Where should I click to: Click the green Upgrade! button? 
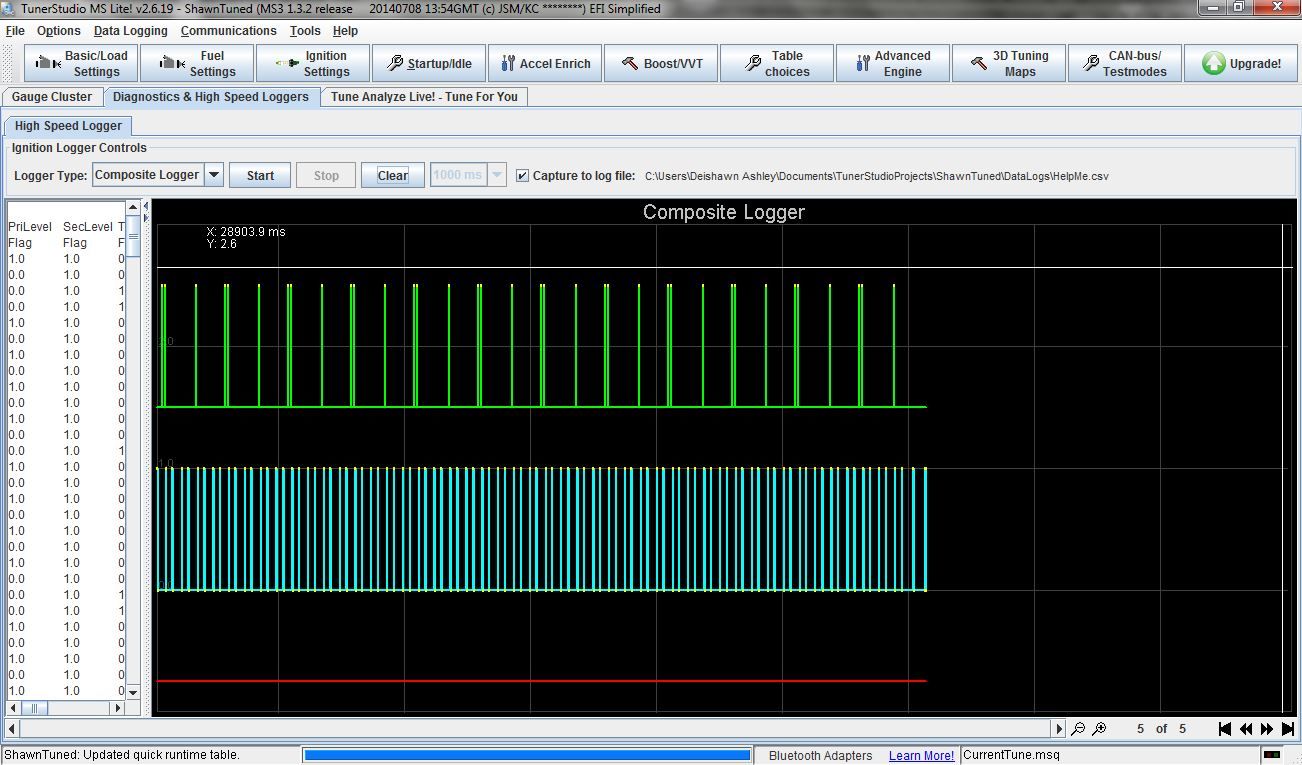1241,63
